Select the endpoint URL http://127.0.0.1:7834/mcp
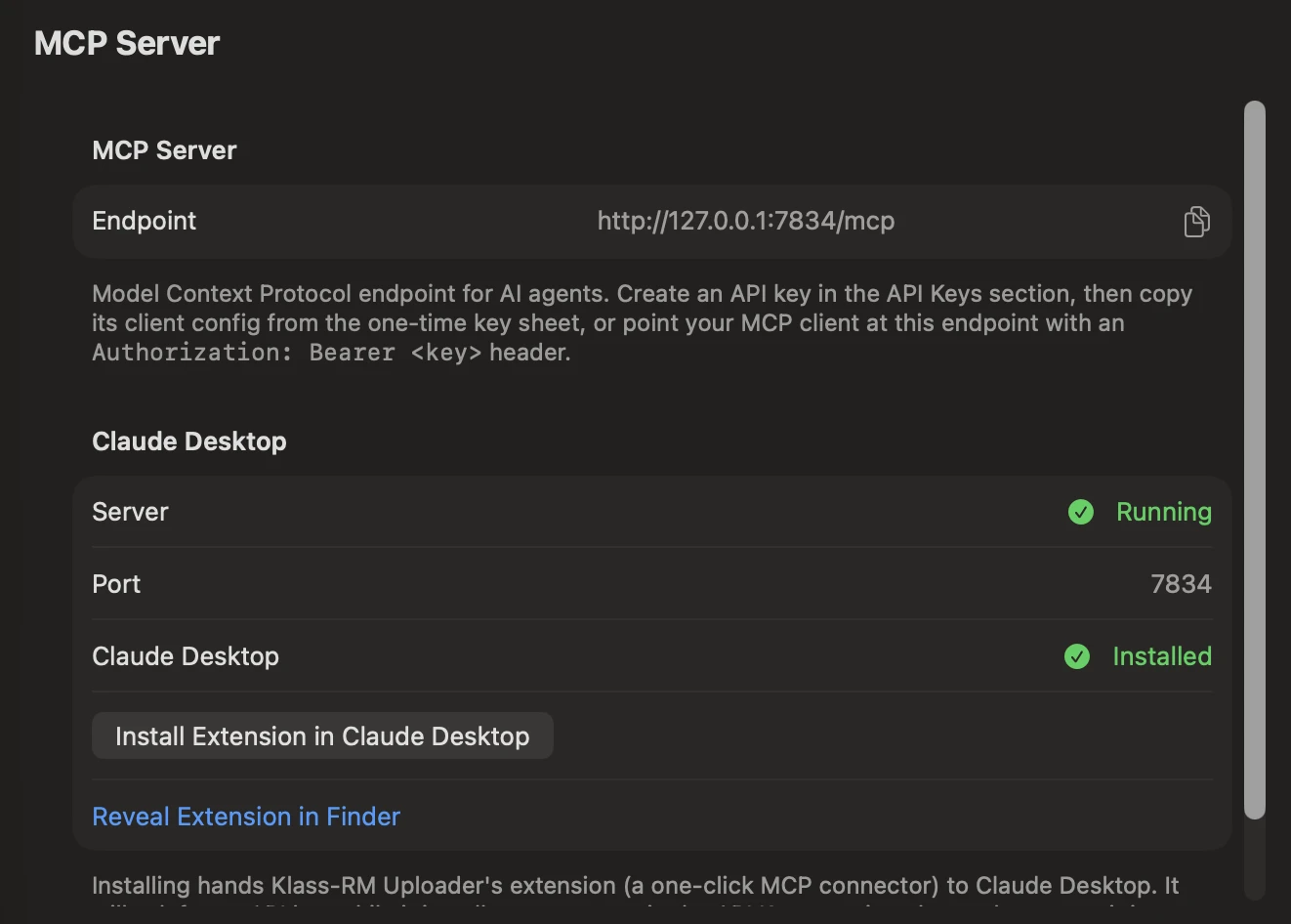This screenshot has height=924, width=1291. 746,221
